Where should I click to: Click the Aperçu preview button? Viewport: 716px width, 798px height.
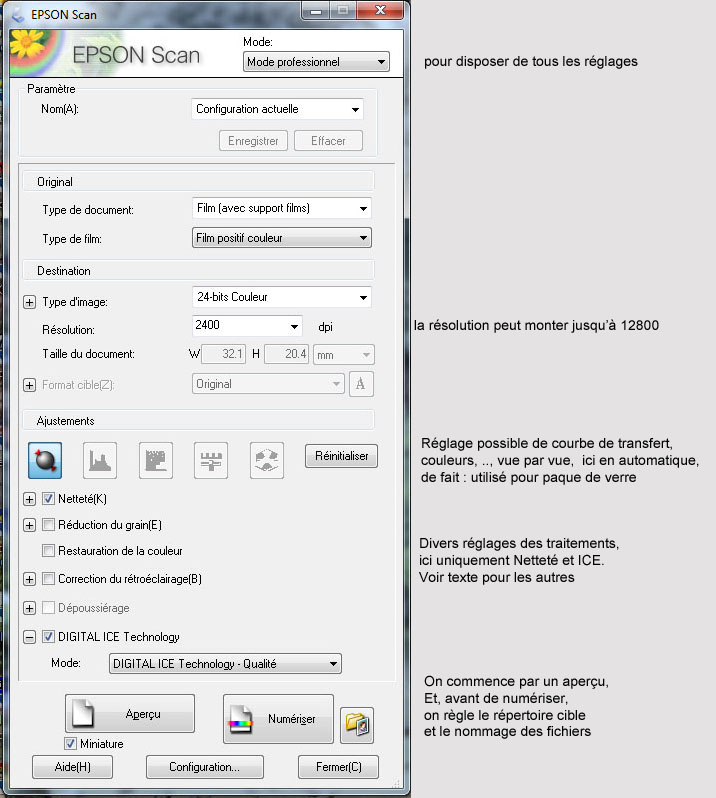point(129,714)
